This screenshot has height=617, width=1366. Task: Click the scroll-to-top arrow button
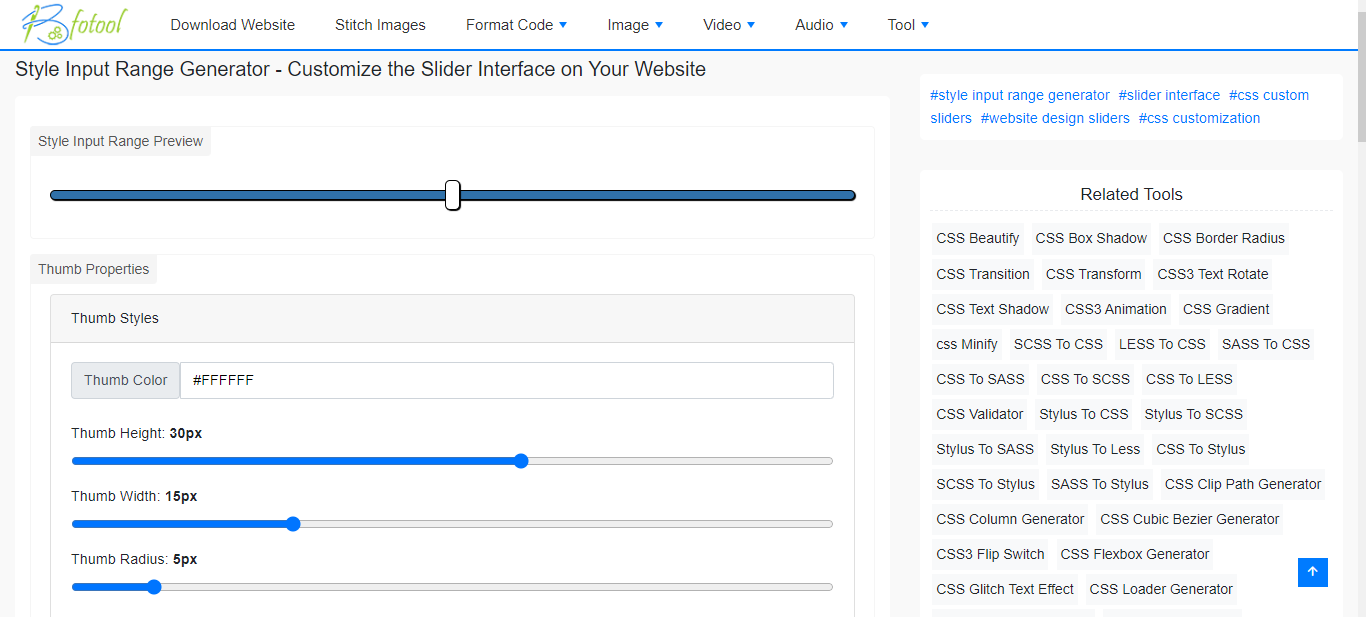(1312, 572)
